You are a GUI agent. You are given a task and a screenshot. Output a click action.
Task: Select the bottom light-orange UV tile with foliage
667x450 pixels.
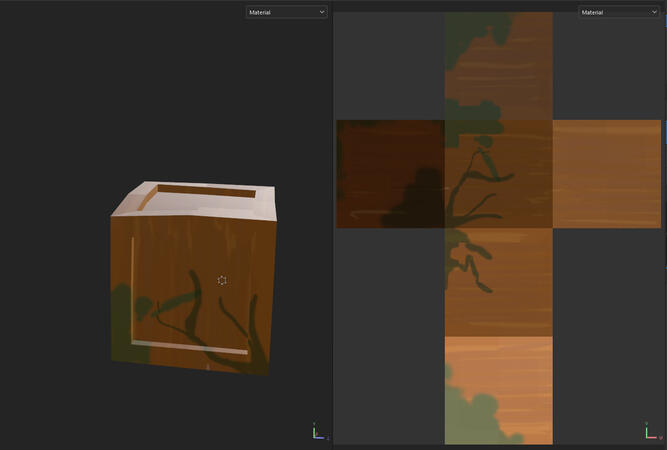click(x=498, y=390)
